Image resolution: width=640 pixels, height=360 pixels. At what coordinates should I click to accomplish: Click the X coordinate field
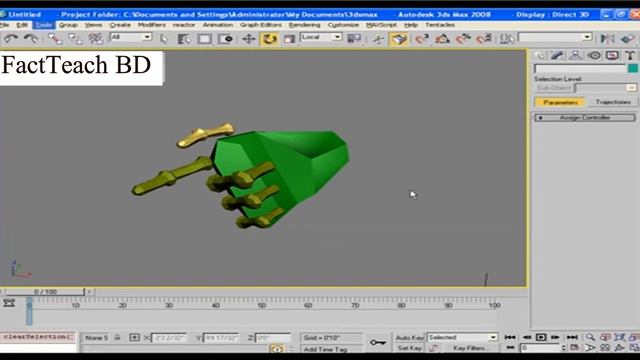[169, 338]
